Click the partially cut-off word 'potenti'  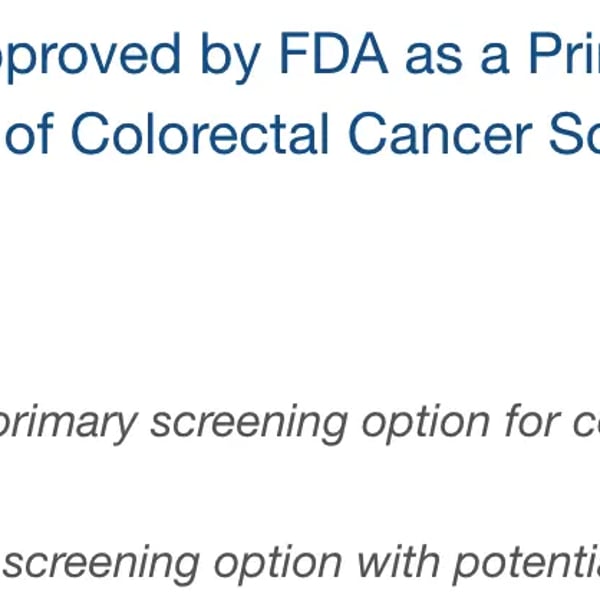(x=527, y=564)
